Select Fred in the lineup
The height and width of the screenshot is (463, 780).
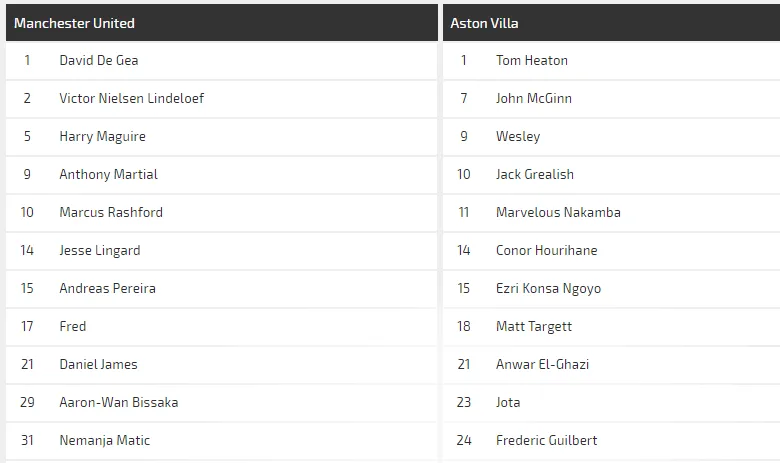(73, 326)
